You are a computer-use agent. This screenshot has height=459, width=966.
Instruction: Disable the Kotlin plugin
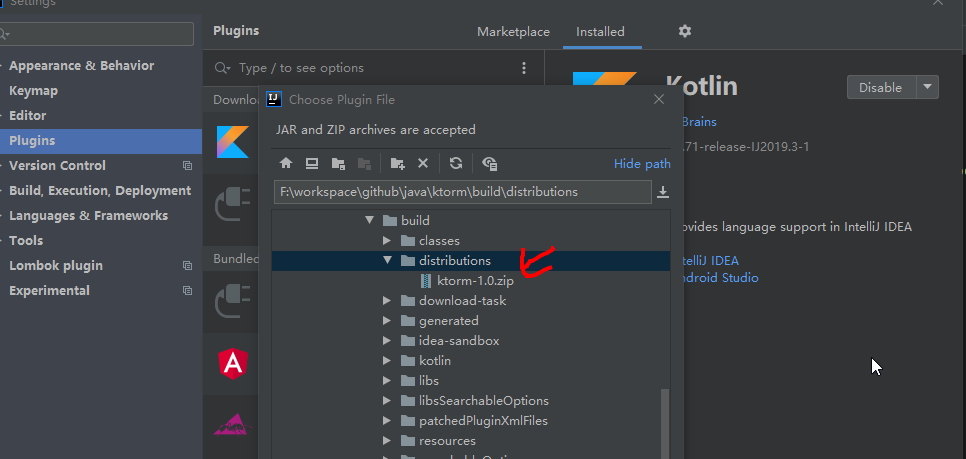point(882,87)
